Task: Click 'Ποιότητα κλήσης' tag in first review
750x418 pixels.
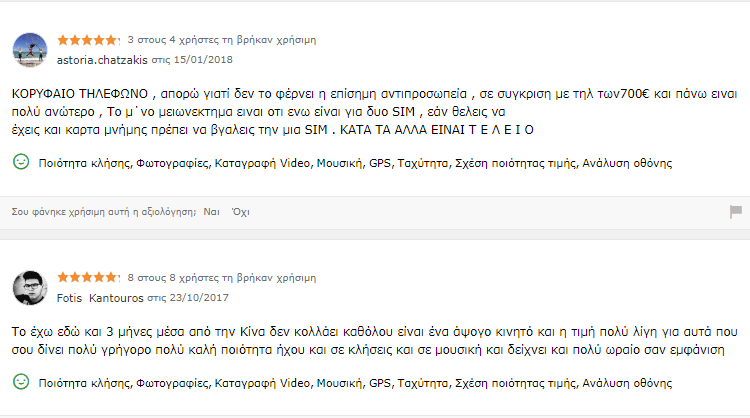Action: (82, 162)
